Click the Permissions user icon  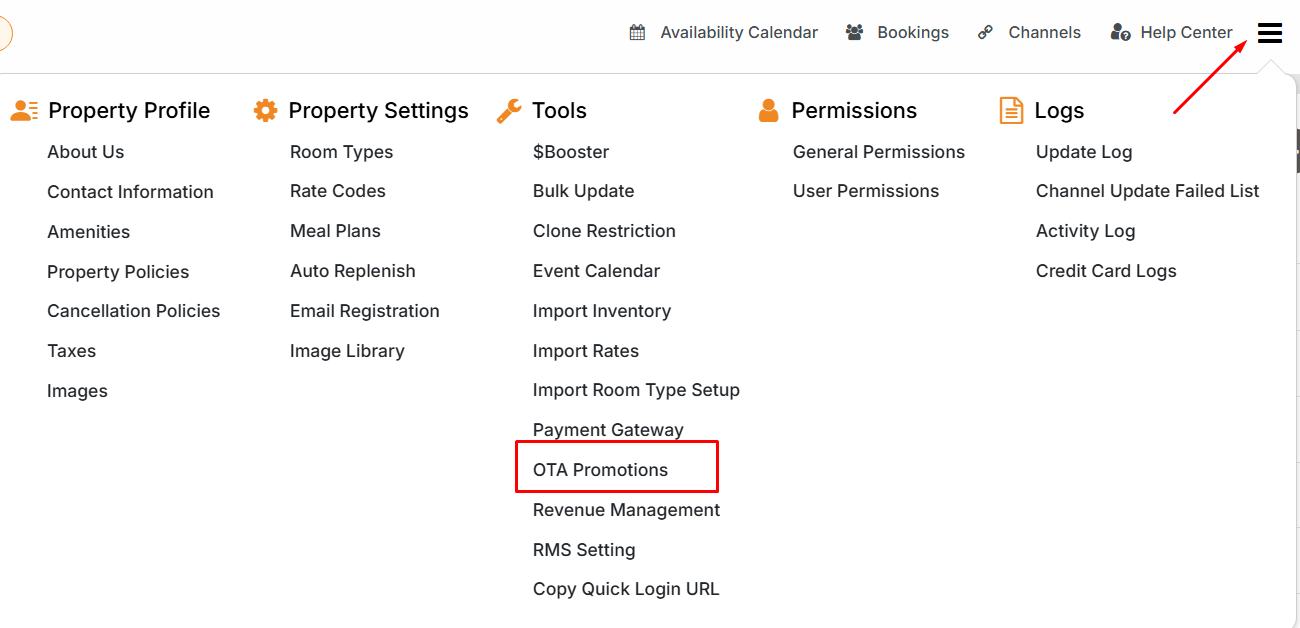[x=768, y=111]
